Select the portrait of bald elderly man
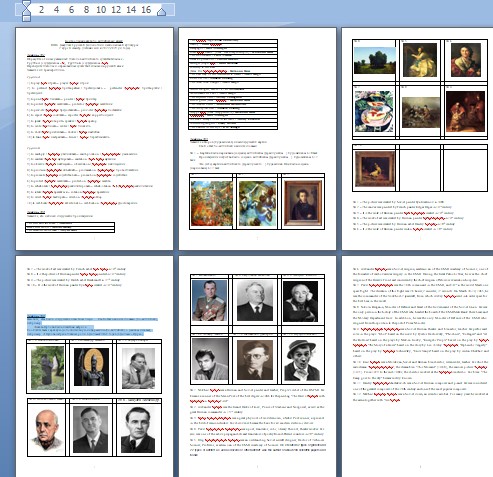 pyautogui.click(x=47, y=430)
